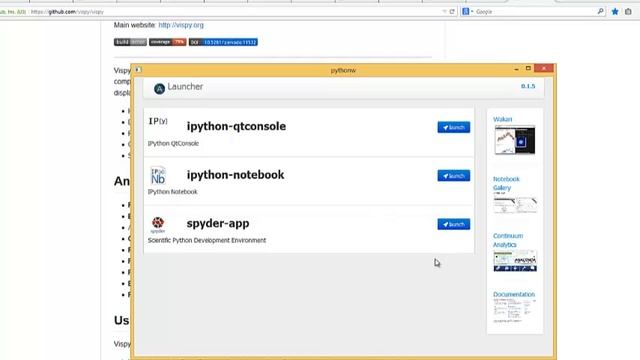Open the Wakari link in sidebar
This screenshot has height=360, width=640.
click(x=502, y=119)
